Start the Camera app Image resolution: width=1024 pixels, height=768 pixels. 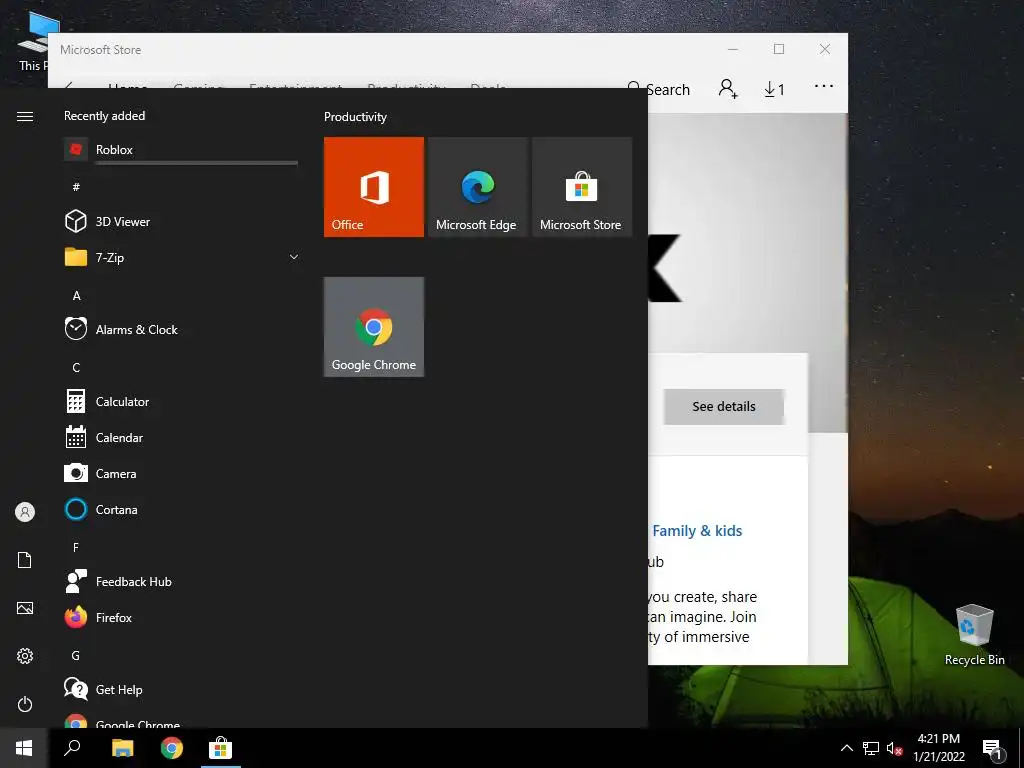point(181,473)
